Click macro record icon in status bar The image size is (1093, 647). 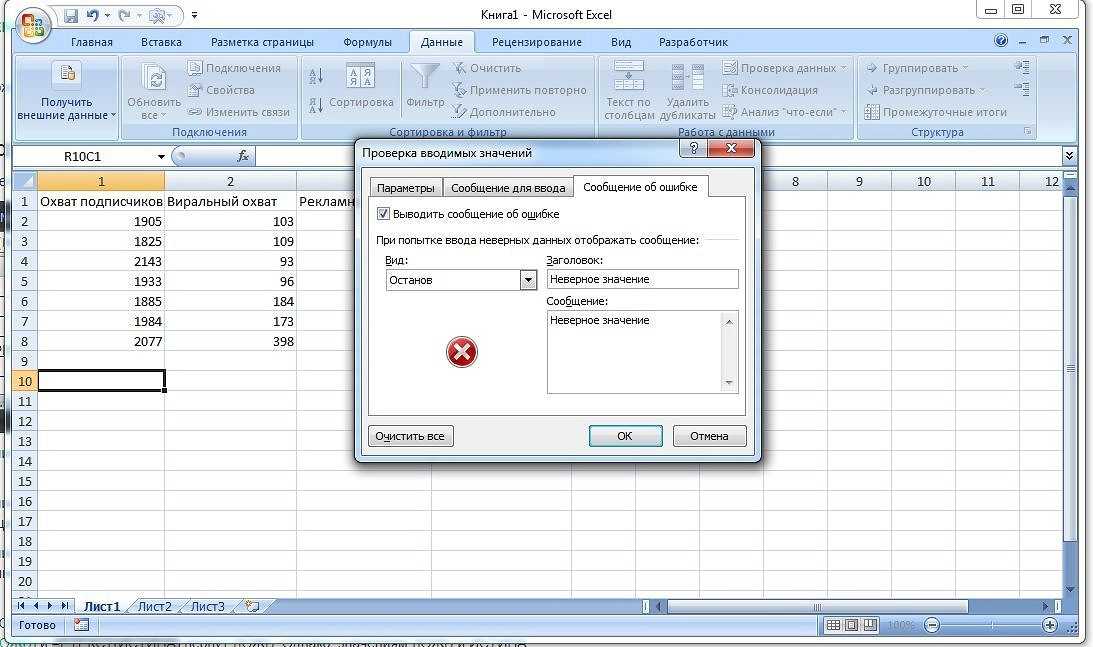pos(82,625)
